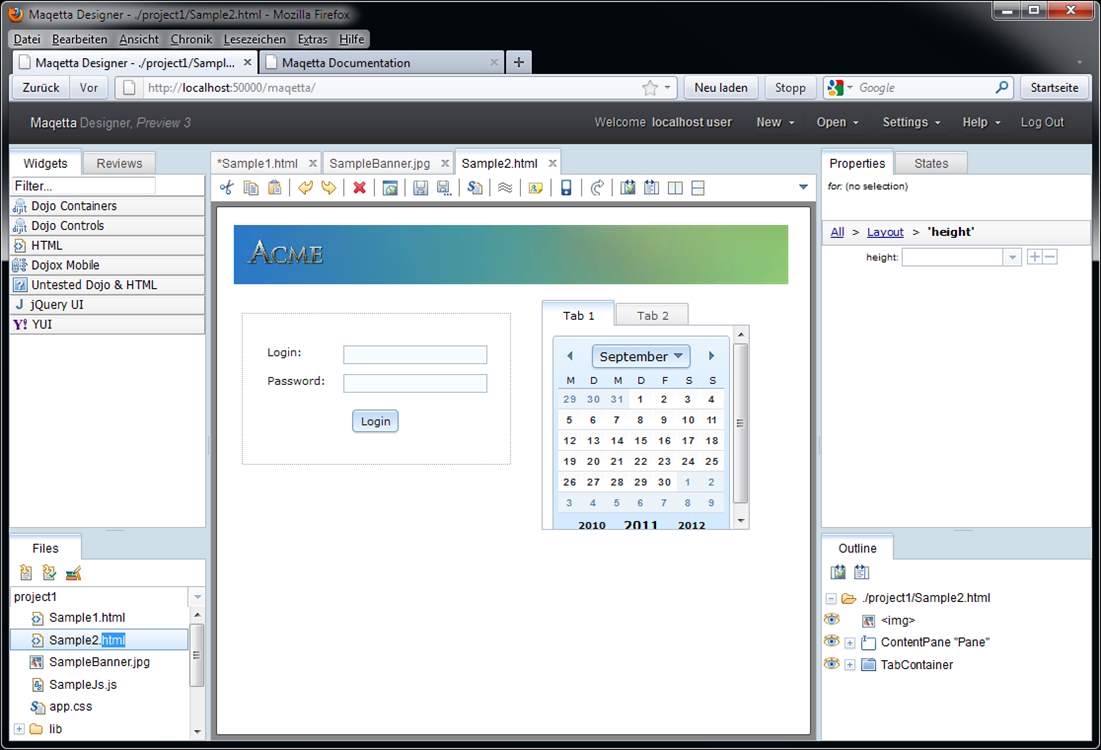Image resolution: width=1101 pixels, height=750 pixels.
Task: Close the Sample2.html editor tab
Action: point(553,163)
